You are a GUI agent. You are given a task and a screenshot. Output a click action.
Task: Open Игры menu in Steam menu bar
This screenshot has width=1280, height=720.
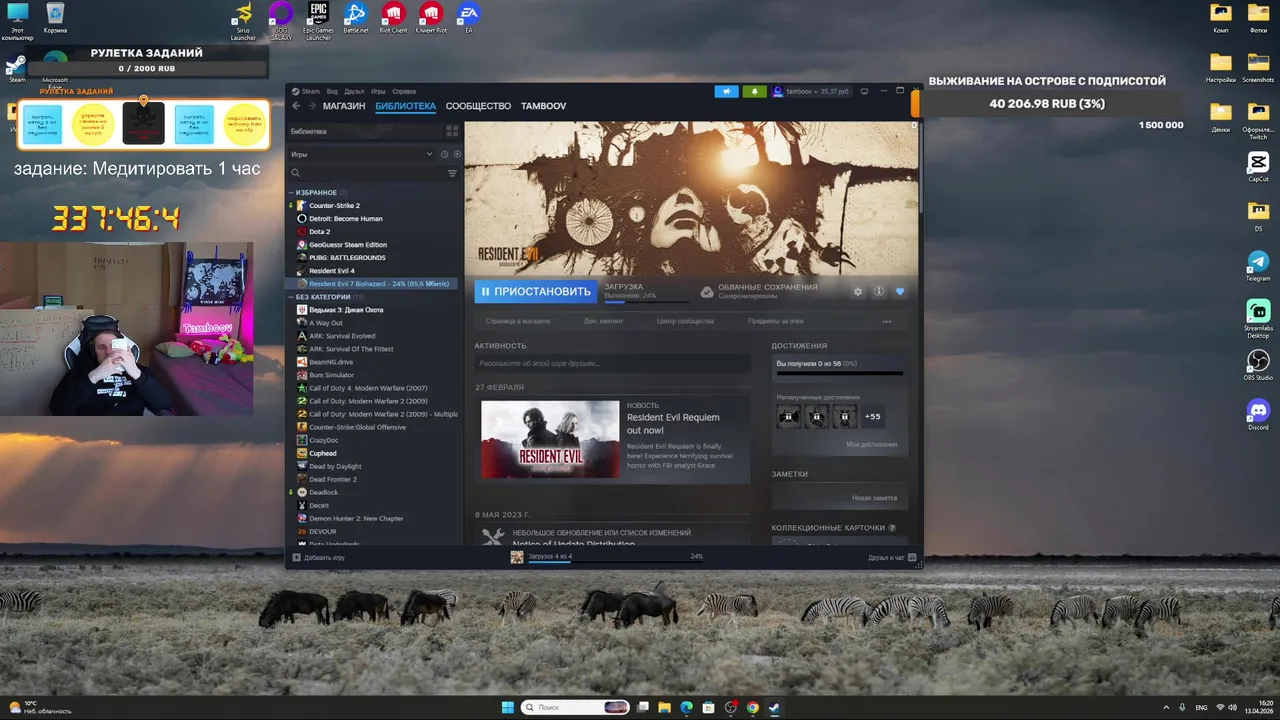click(378, 91)
